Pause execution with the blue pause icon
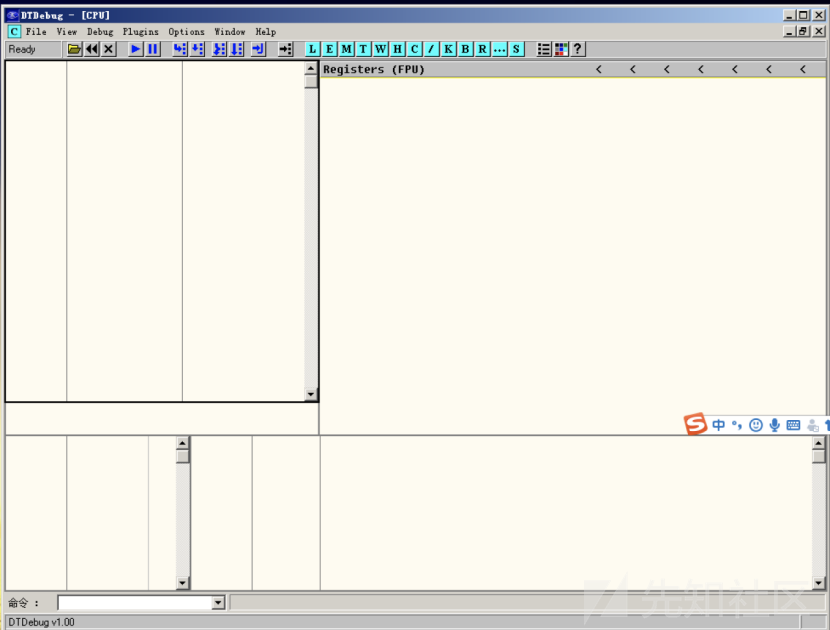This screenshot has height=630, width=830. (153, 49)
